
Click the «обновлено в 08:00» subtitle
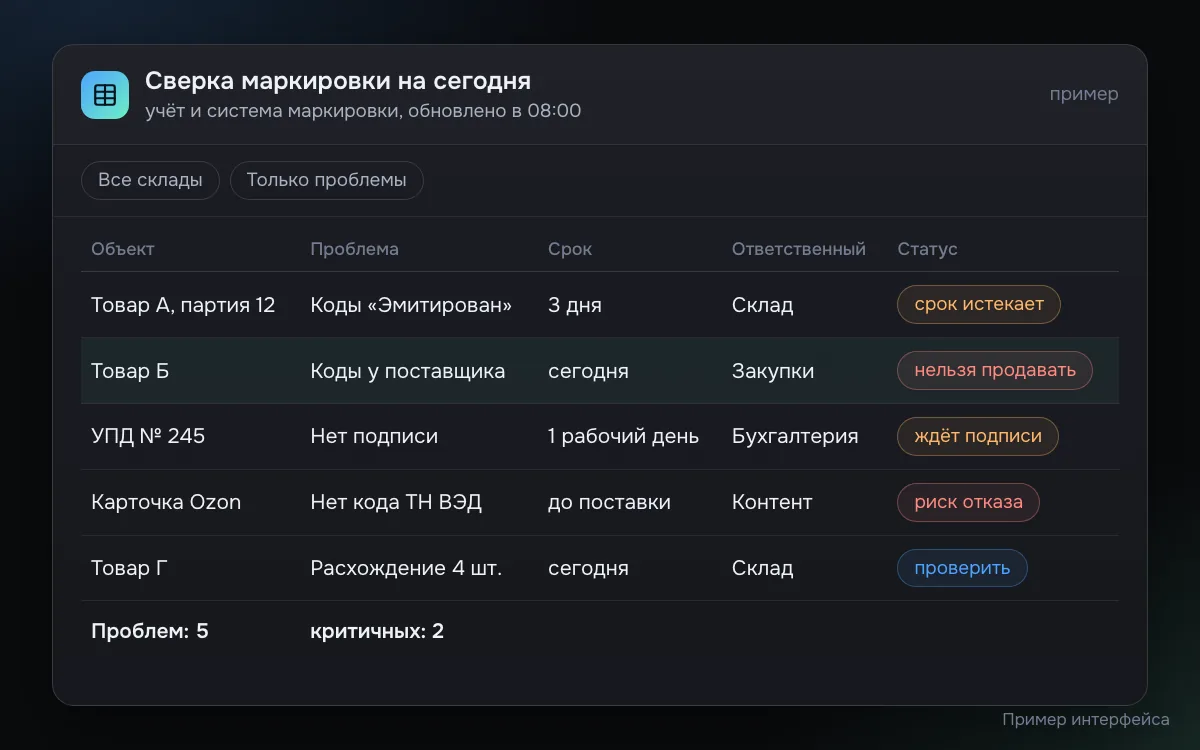(x=494, y=111)
